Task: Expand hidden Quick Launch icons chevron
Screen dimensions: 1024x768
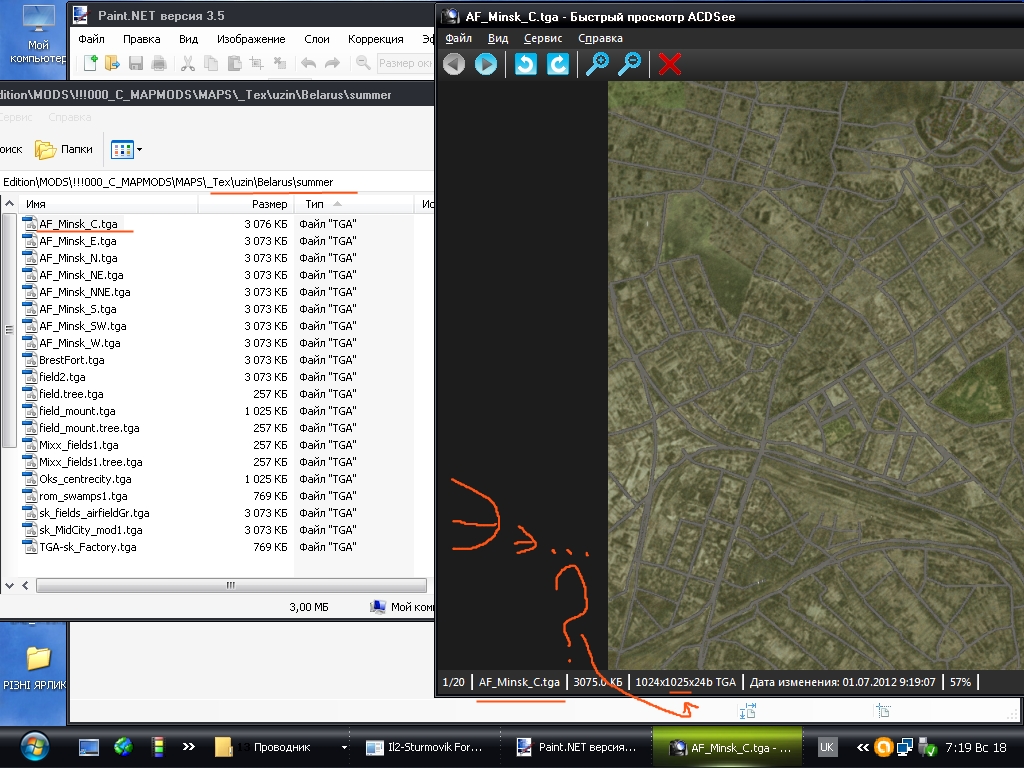Action: [x=188, y=747]
